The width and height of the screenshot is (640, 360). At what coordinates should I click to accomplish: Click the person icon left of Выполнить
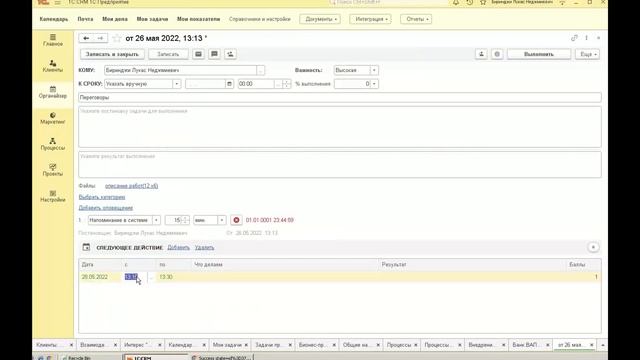(481, 54)
